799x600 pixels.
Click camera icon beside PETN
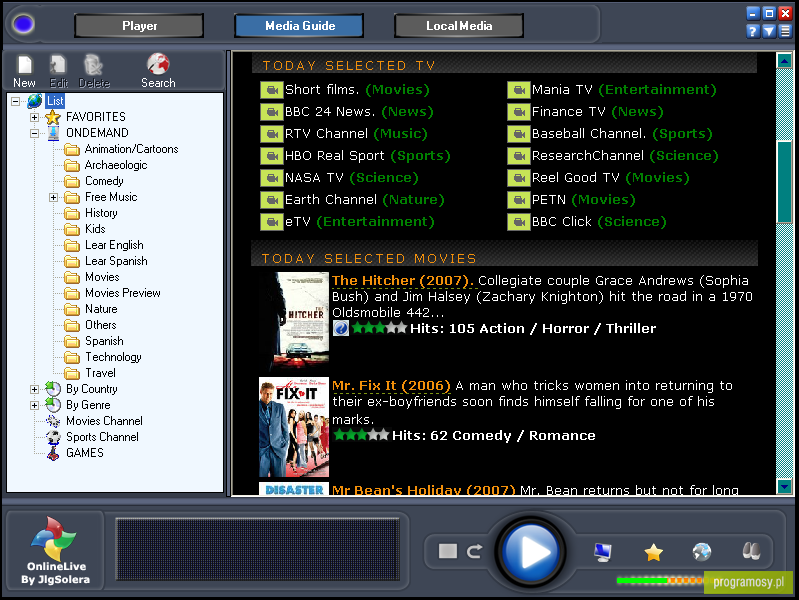519,200
